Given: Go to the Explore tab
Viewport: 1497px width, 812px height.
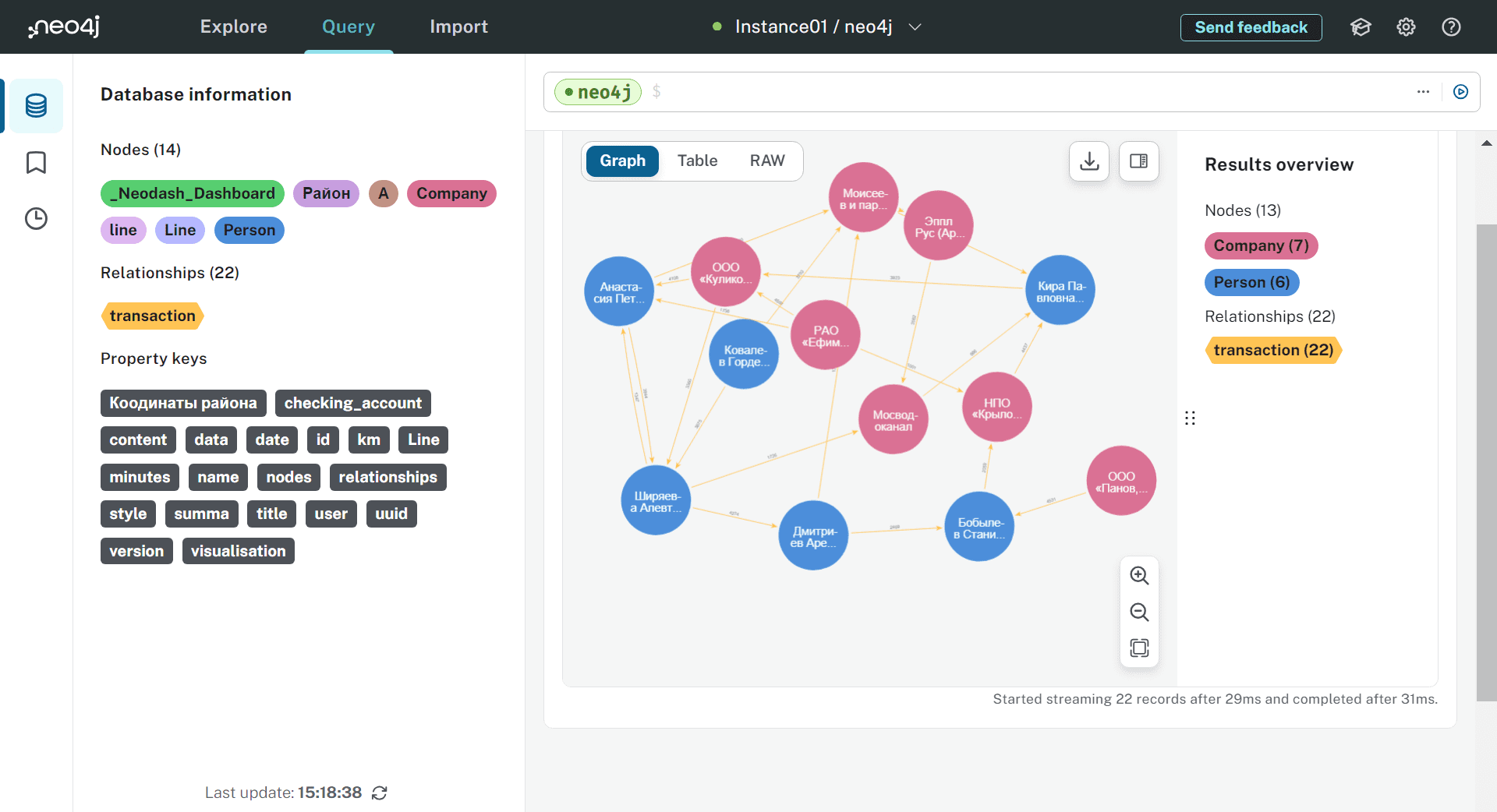Looking at the screenshot, I should 233,27.
